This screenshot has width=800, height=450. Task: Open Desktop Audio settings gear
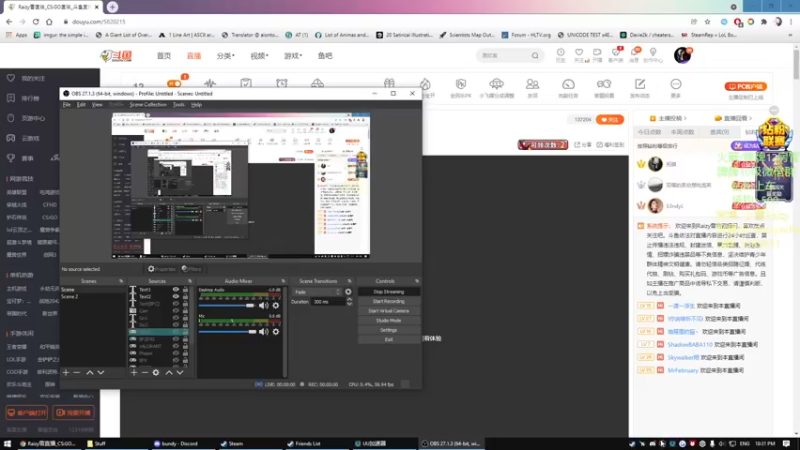click(x=276, y=306)
